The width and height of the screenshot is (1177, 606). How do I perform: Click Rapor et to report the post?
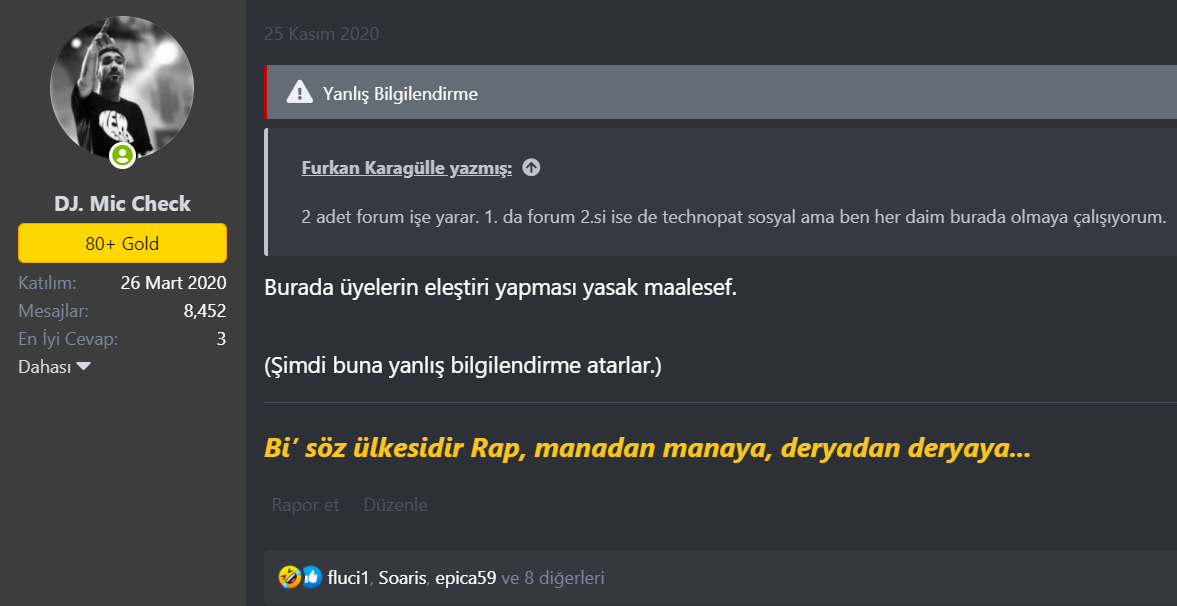pyautogui.click(x=305, y=505)
